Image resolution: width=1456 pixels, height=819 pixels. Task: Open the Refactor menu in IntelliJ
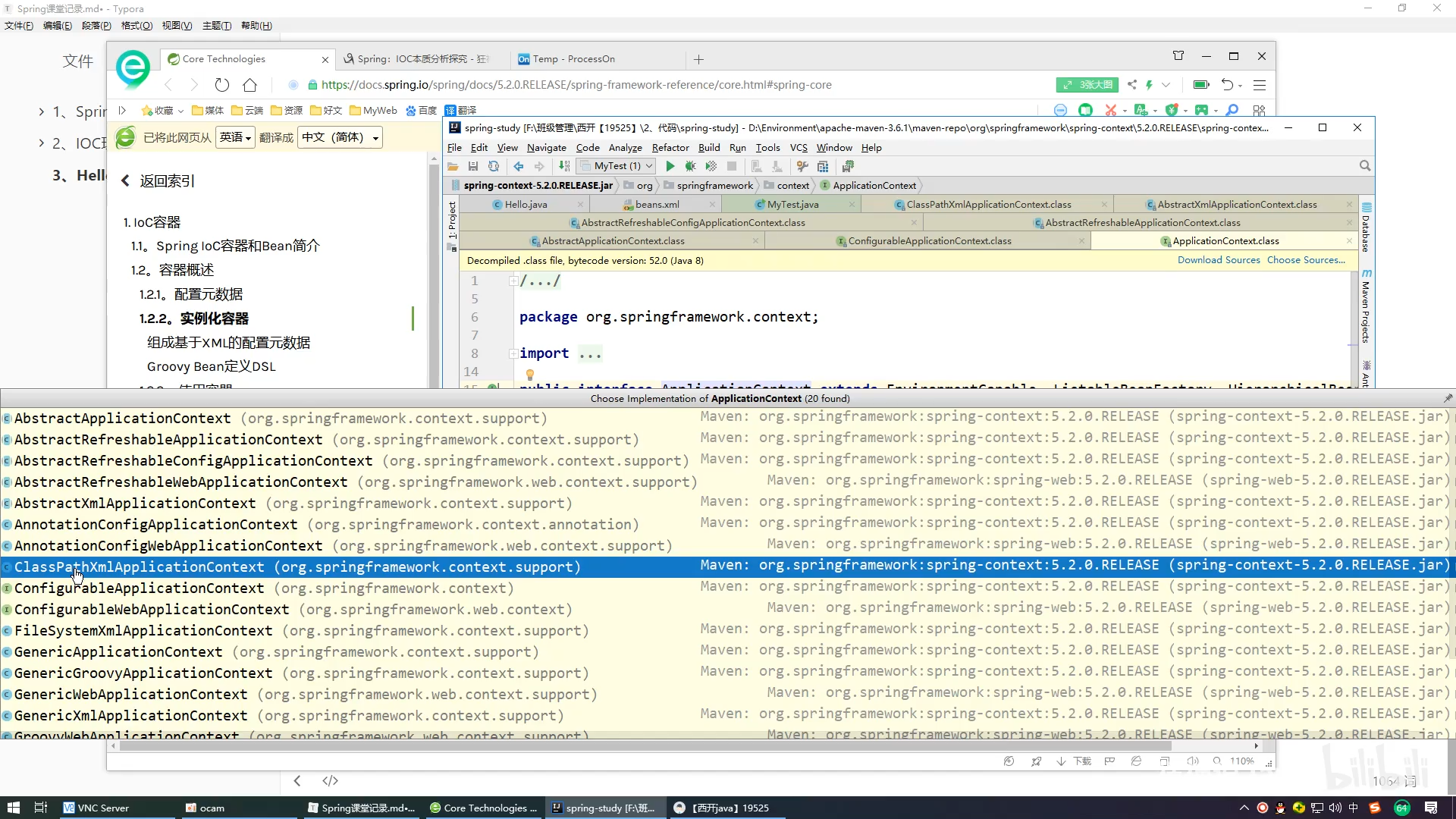[670, 148]
